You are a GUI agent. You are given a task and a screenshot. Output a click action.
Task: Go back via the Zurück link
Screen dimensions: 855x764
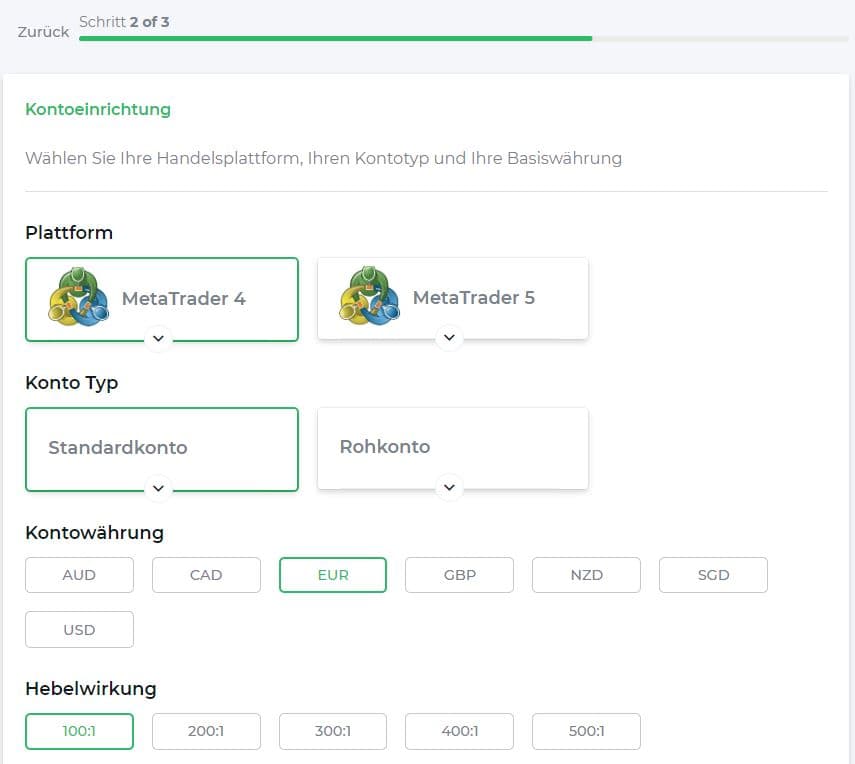pyautogui.click(x=44, y=32)
